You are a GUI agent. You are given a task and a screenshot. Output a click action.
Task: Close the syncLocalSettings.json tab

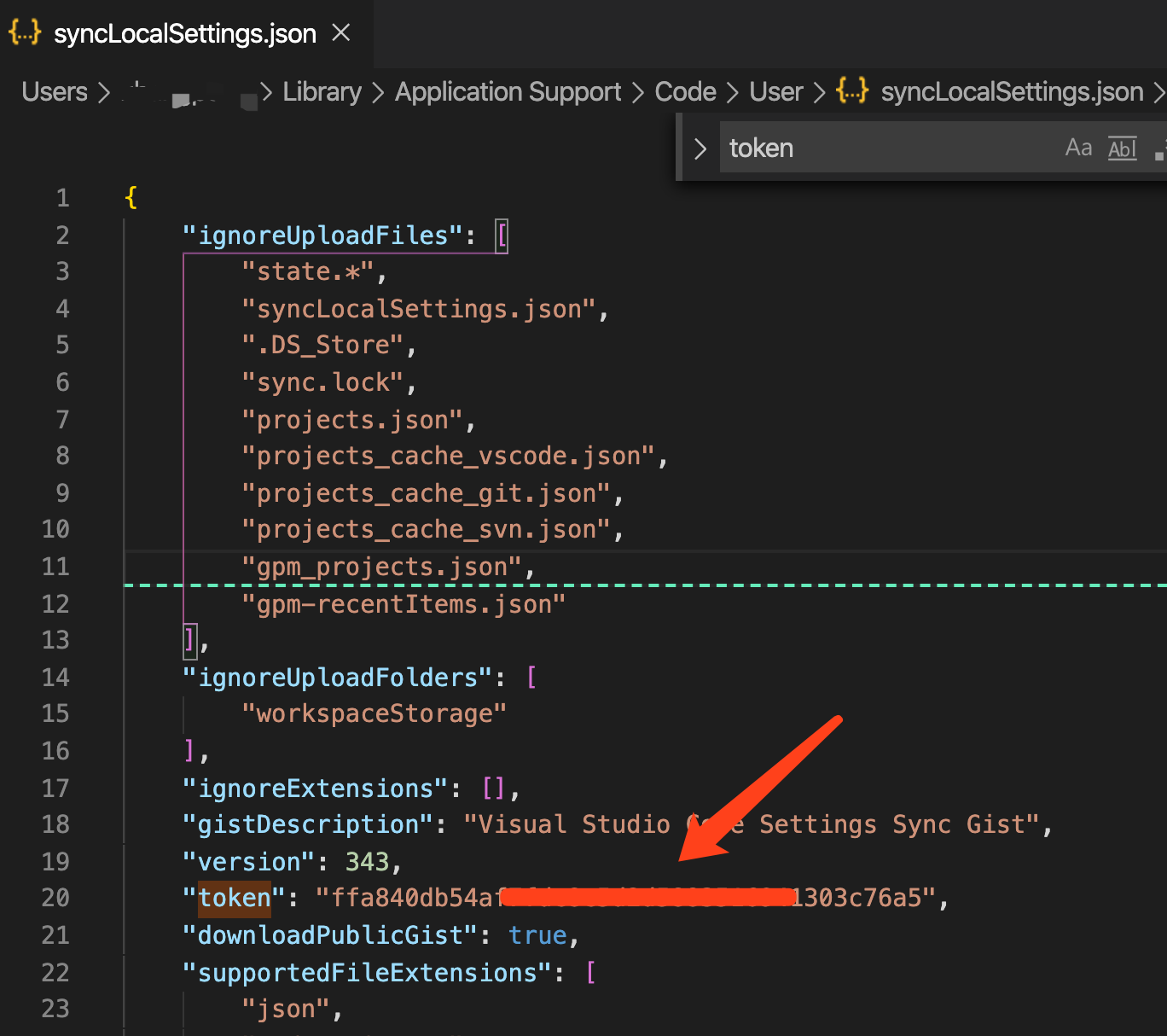point(341,33)
